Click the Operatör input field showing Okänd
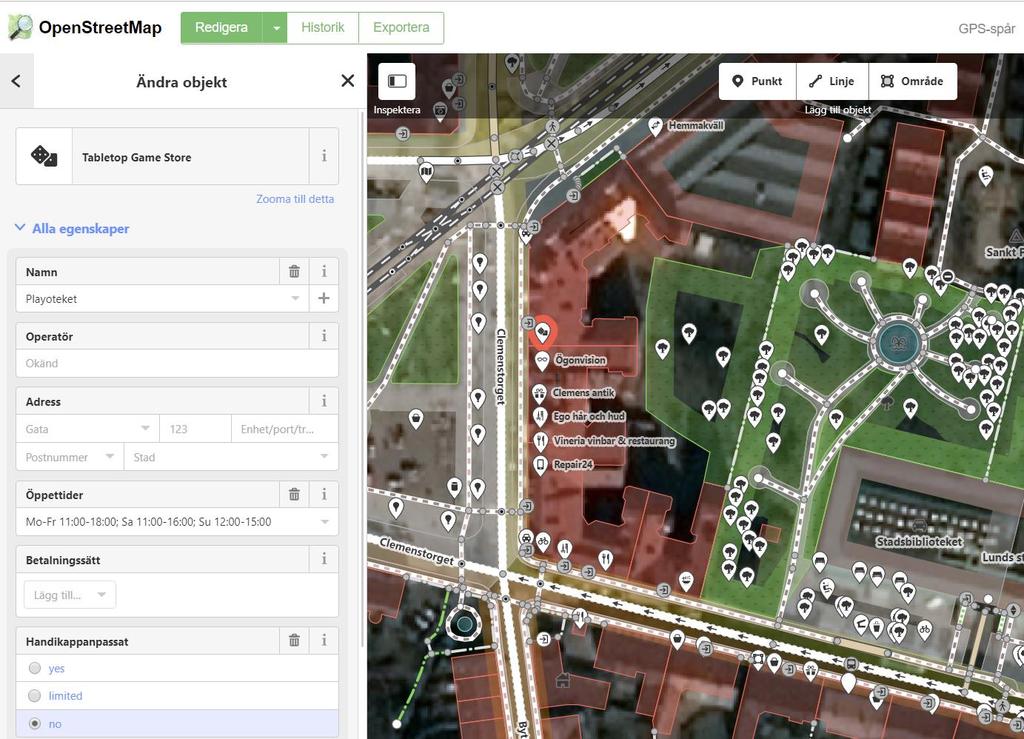 click(x=177, y=363)
